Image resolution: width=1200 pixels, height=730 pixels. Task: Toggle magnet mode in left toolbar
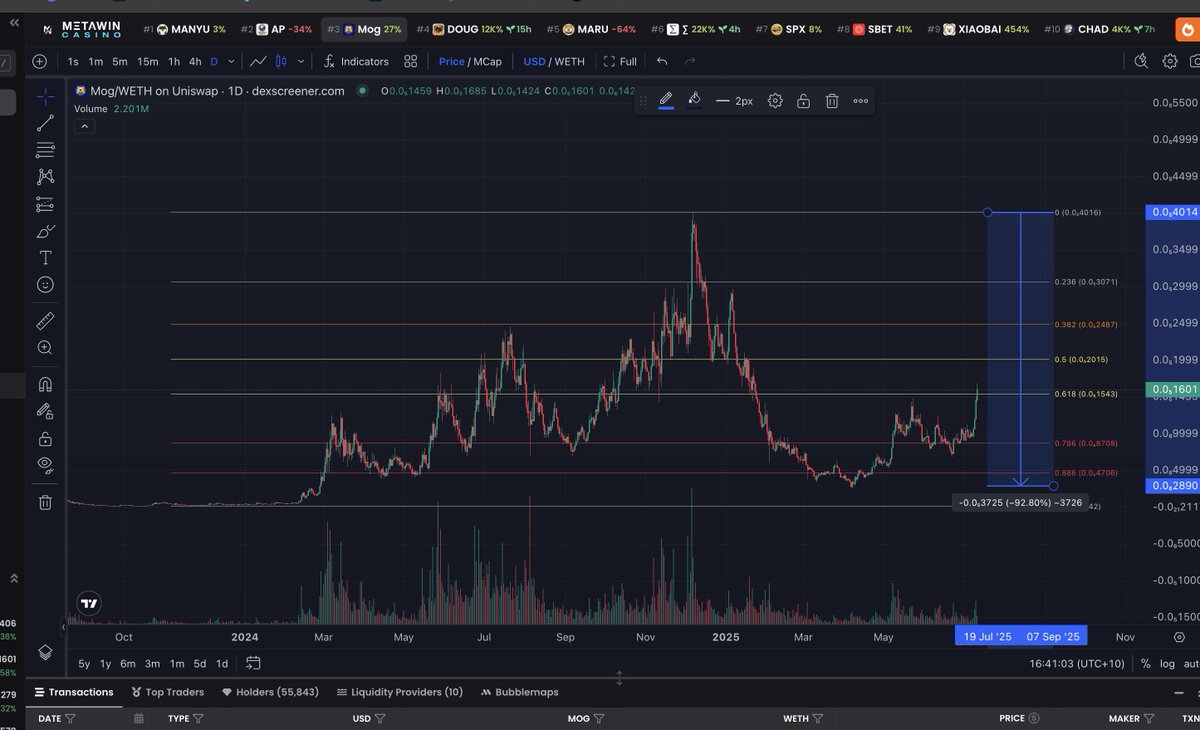[45, 384]
